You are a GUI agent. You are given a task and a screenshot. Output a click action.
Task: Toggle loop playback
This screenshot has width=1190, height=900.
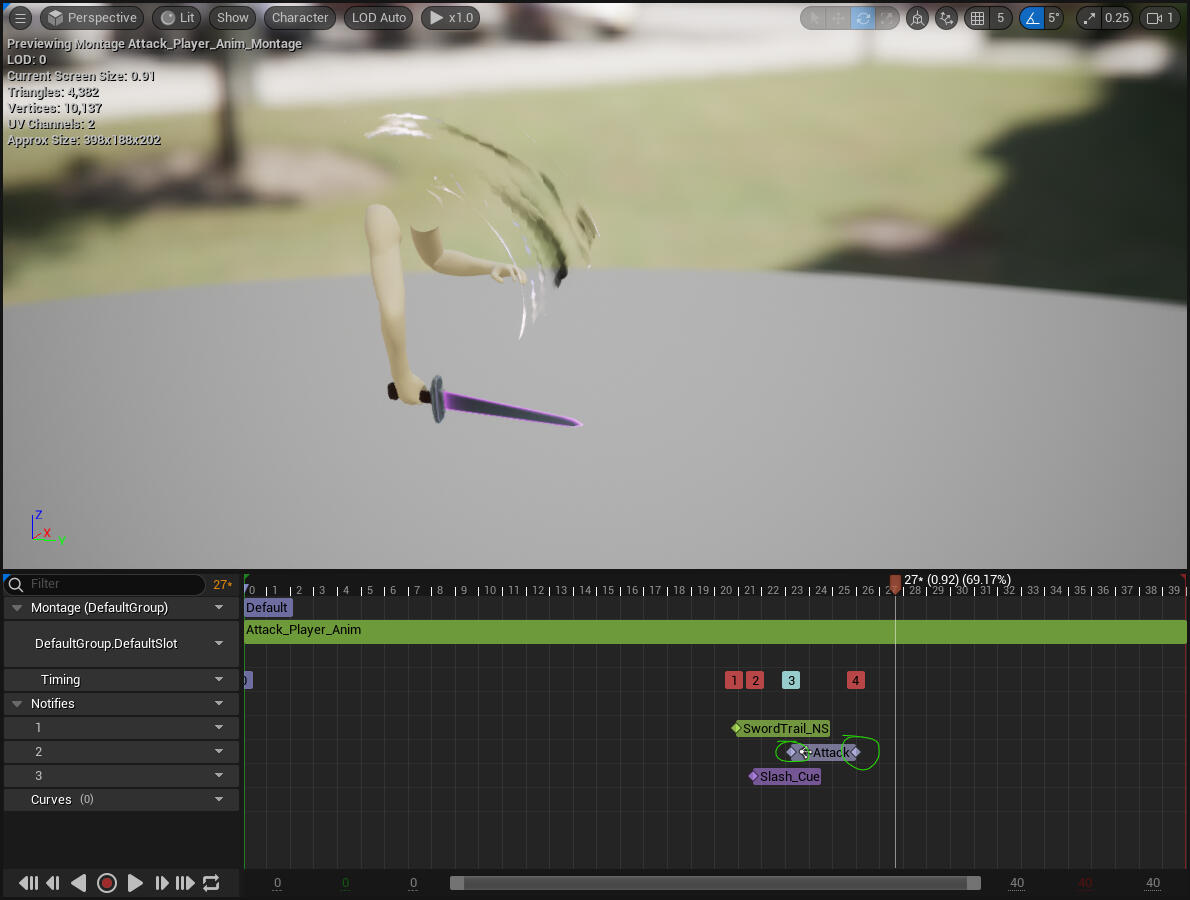211,883
